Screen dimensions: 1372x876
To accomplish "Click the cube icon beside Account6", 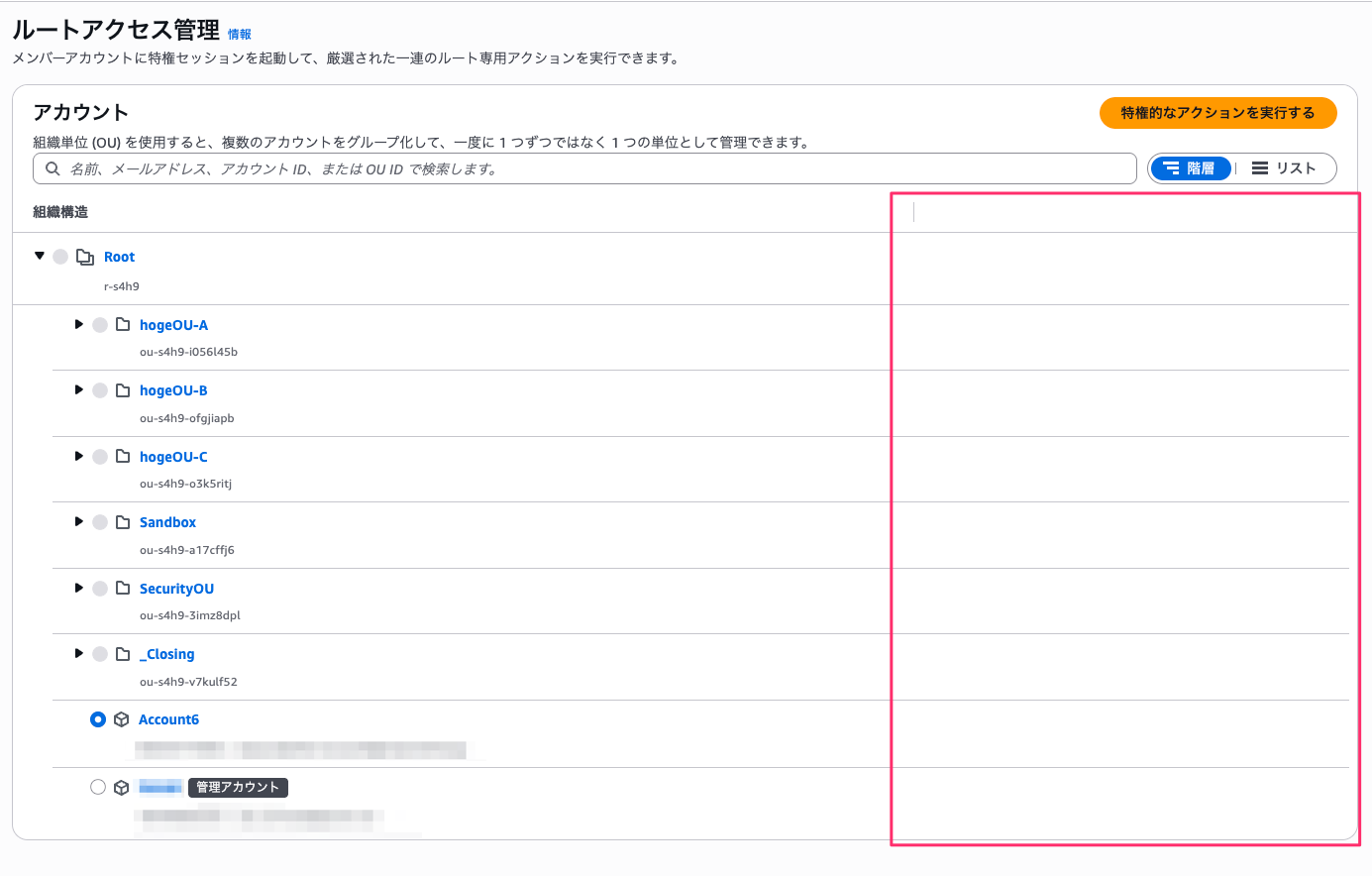I will pos(122,719).
